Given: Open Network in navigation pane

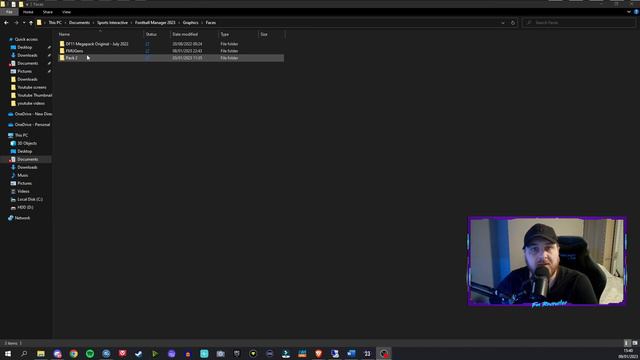Looking at the screenshot, I should 22,218.
